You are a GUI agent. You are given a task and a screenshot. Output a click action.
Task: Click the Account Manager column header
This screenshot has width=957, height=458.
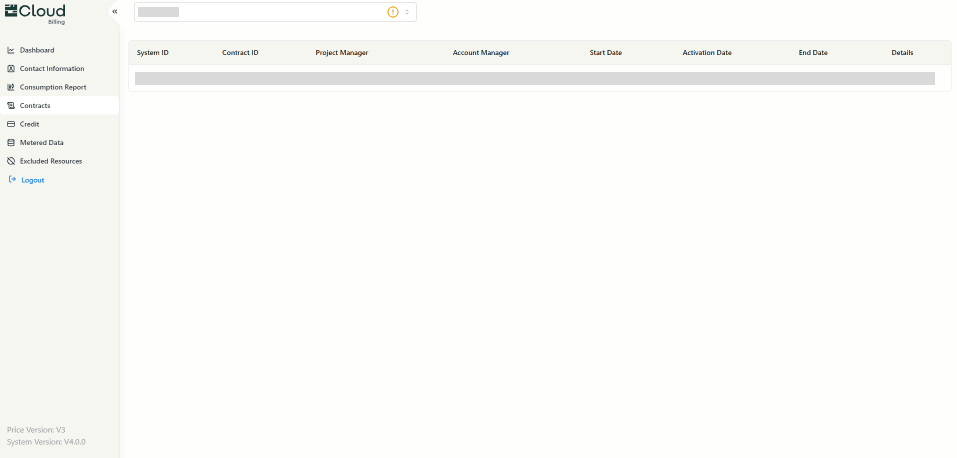point(480,52)
